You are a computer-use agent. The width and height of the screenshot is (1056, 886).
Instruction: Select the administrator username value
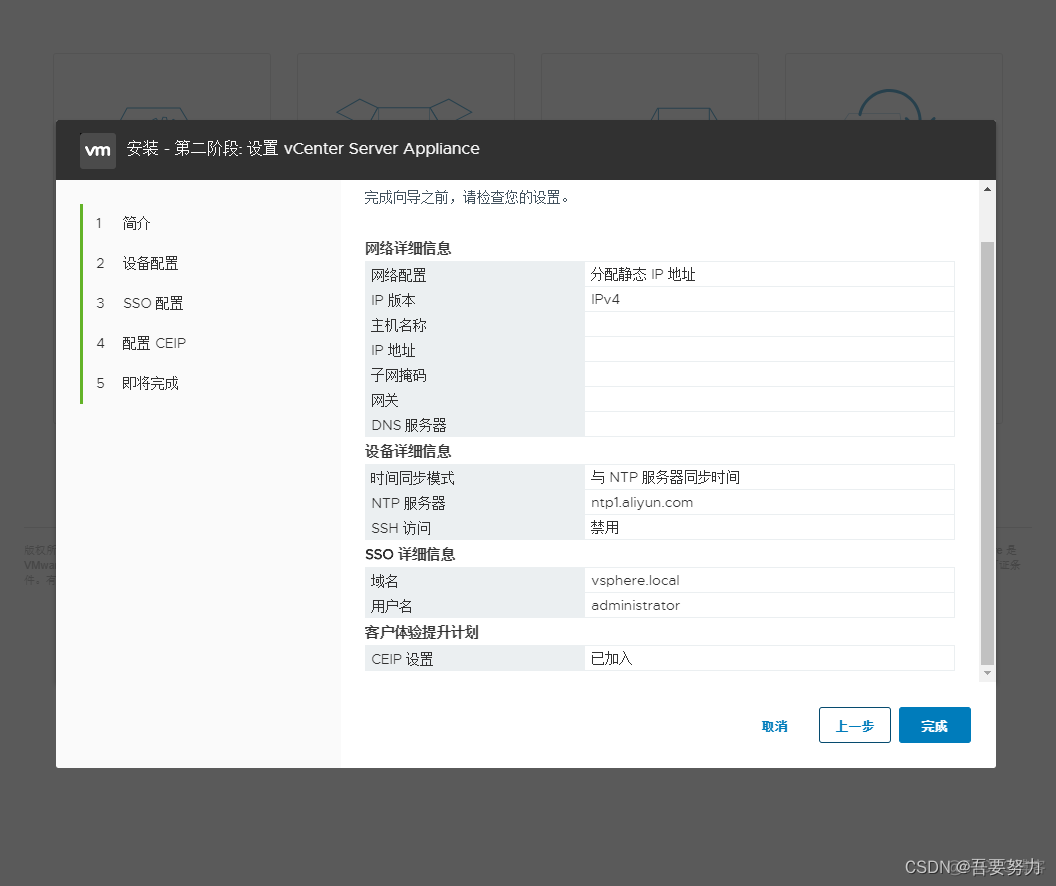click(x=635, y=605)
